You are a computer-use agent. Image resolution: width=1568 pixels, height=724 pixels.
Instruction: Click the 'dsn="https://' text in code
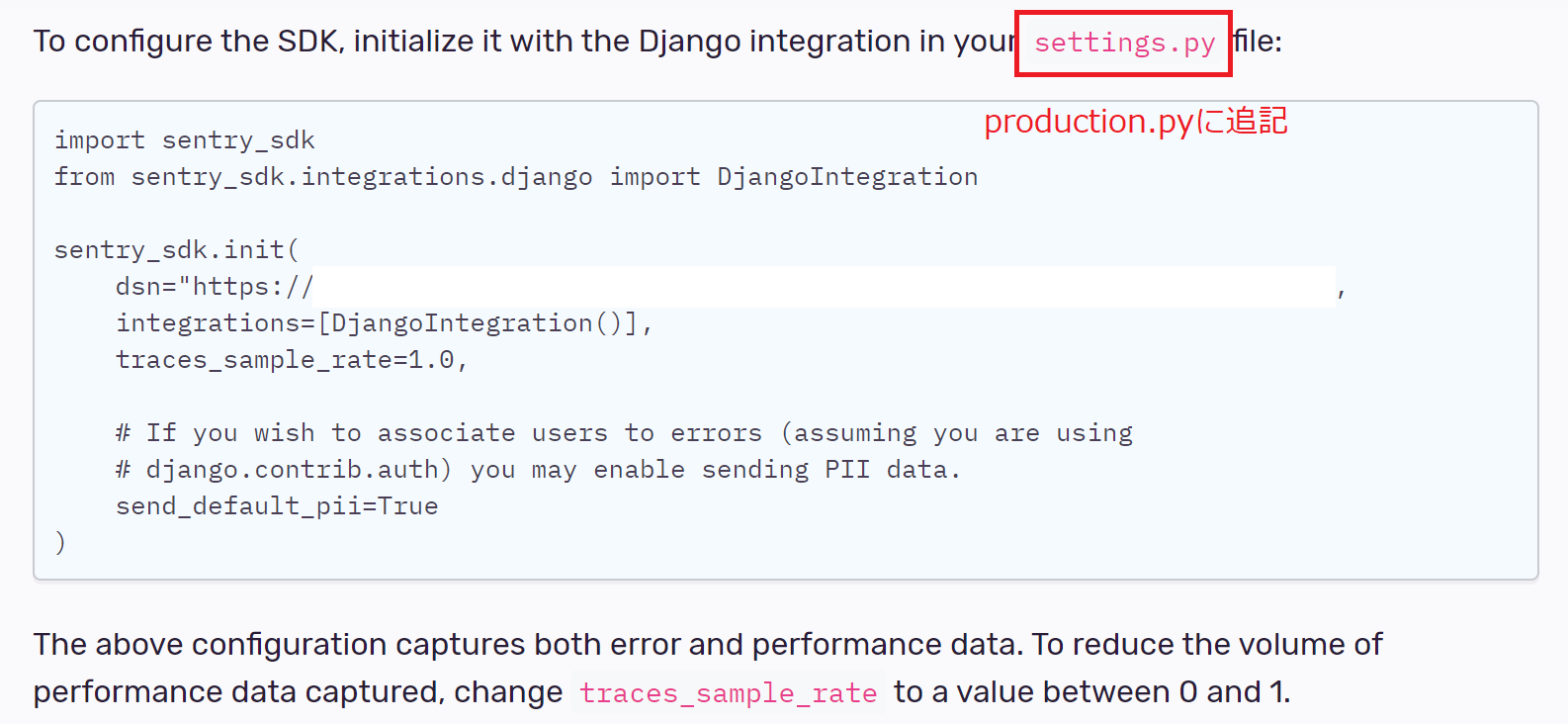click(x=215, y=287)
